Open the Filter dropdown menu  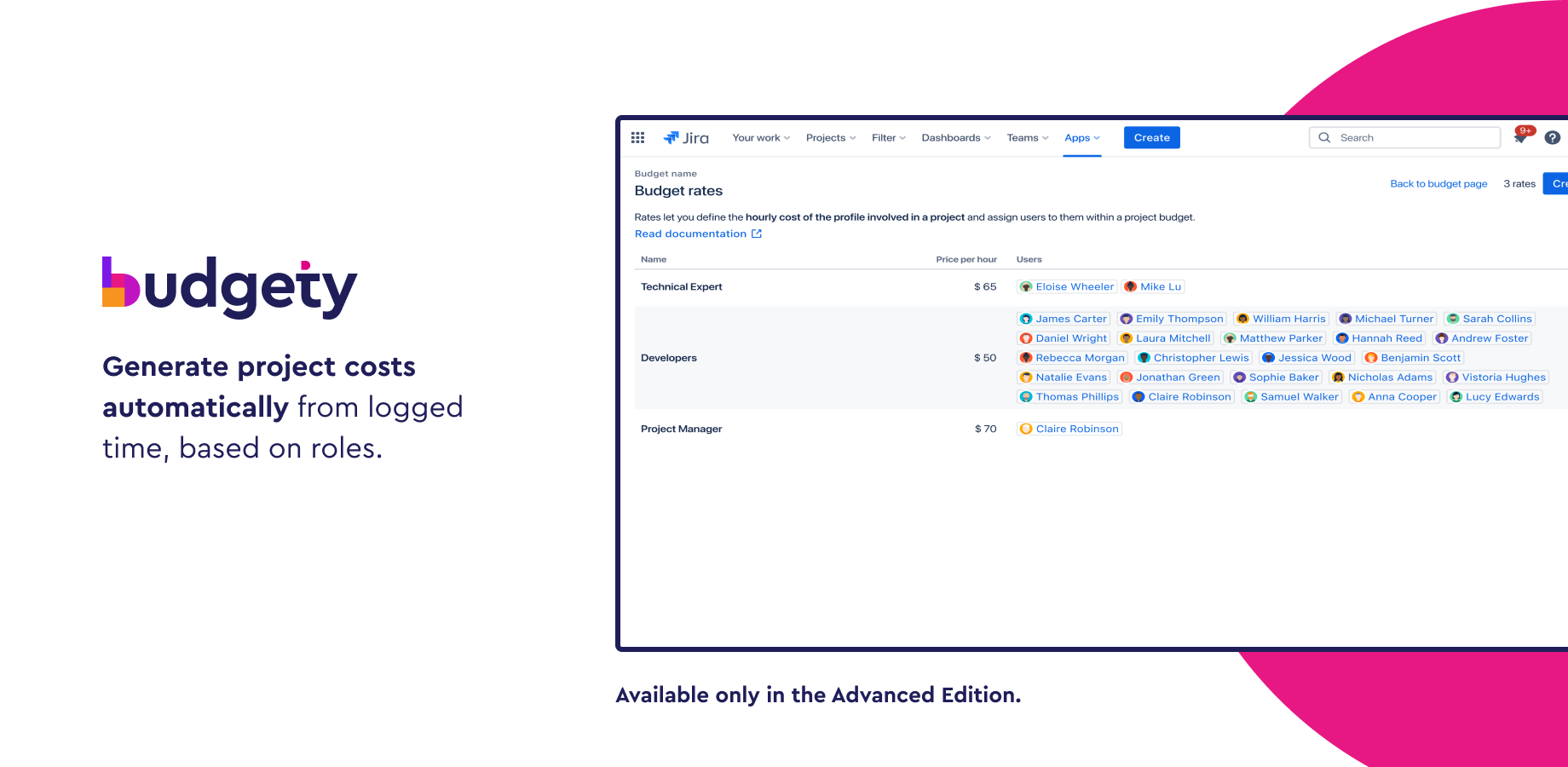point(889,138)
